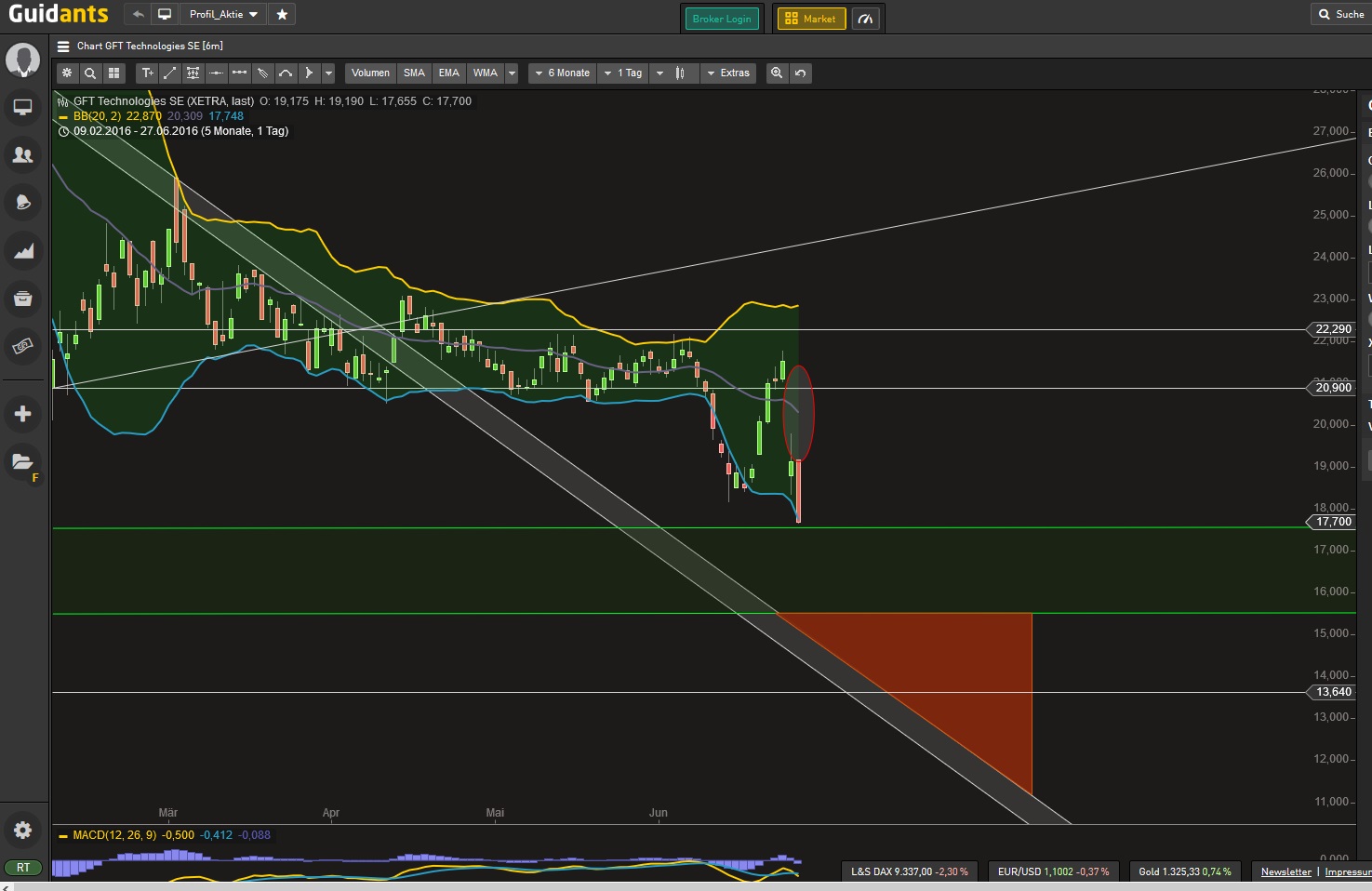Image resolution: width=1372 pixels, height=891 pixels.
Task: Click the chart date range label
Action: (181, 131)
